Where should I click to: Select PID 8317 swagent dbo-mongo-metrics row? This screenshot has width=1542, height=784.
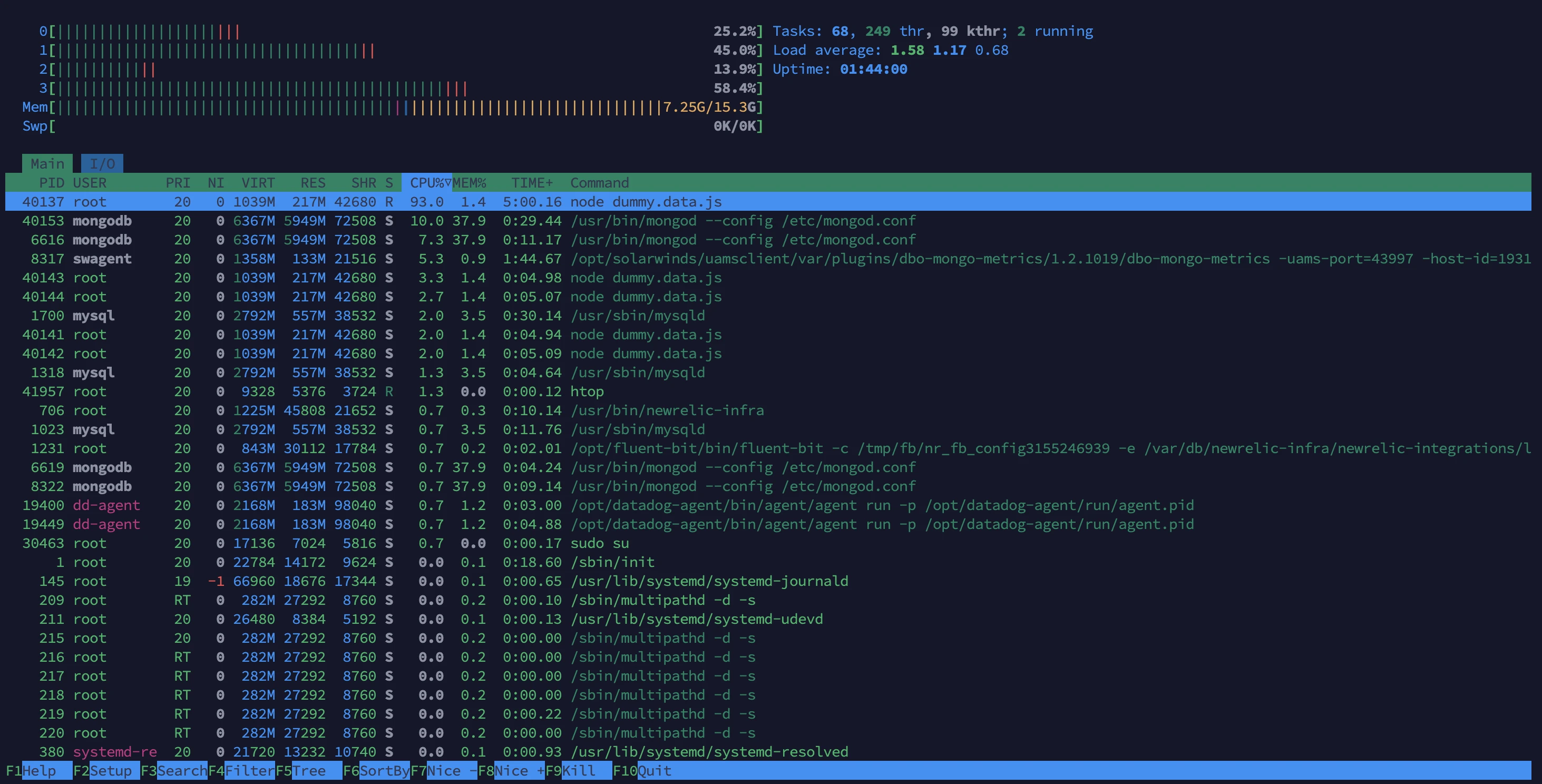(768, 259)
